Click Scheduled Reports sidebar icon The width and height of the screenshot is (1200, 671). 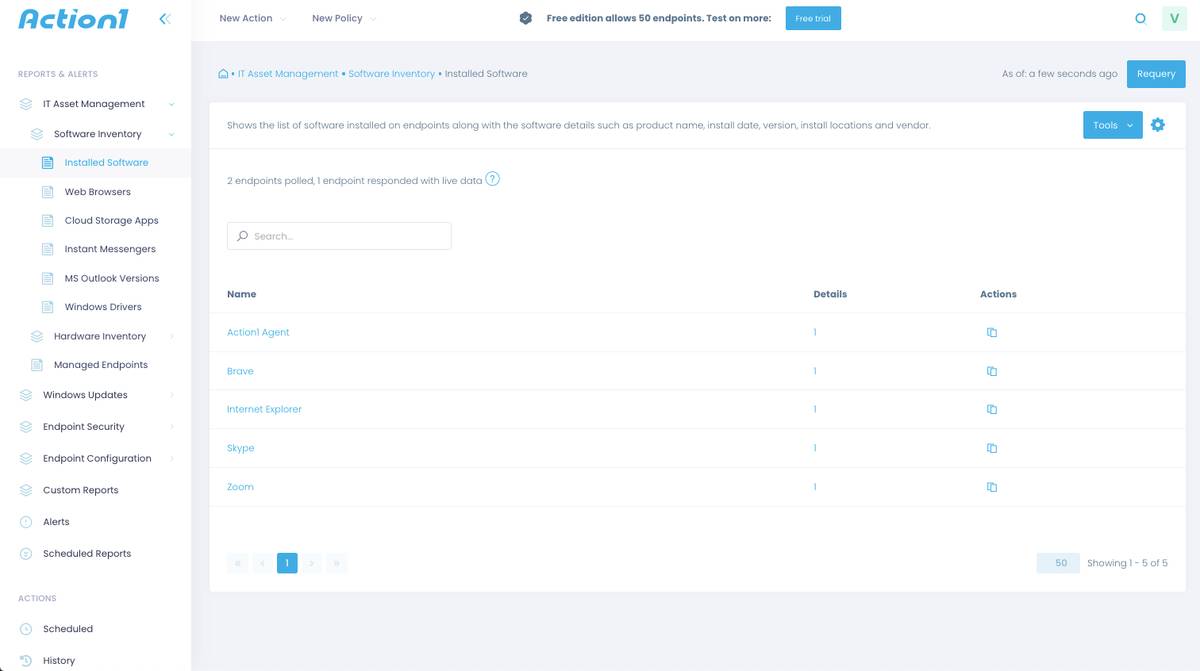point(26,554)
